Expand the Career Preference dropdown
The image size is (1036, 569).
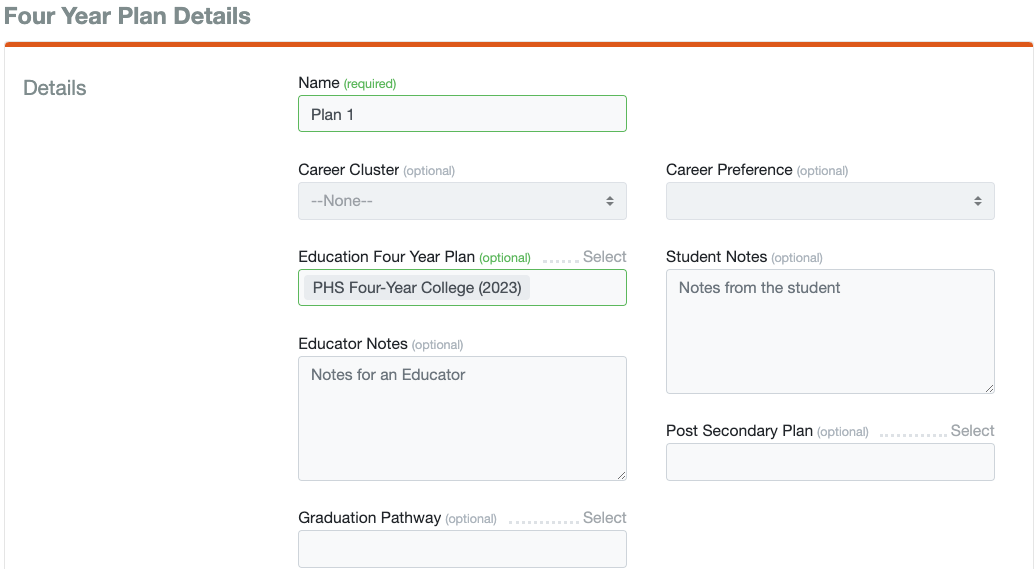coord(830,201)
